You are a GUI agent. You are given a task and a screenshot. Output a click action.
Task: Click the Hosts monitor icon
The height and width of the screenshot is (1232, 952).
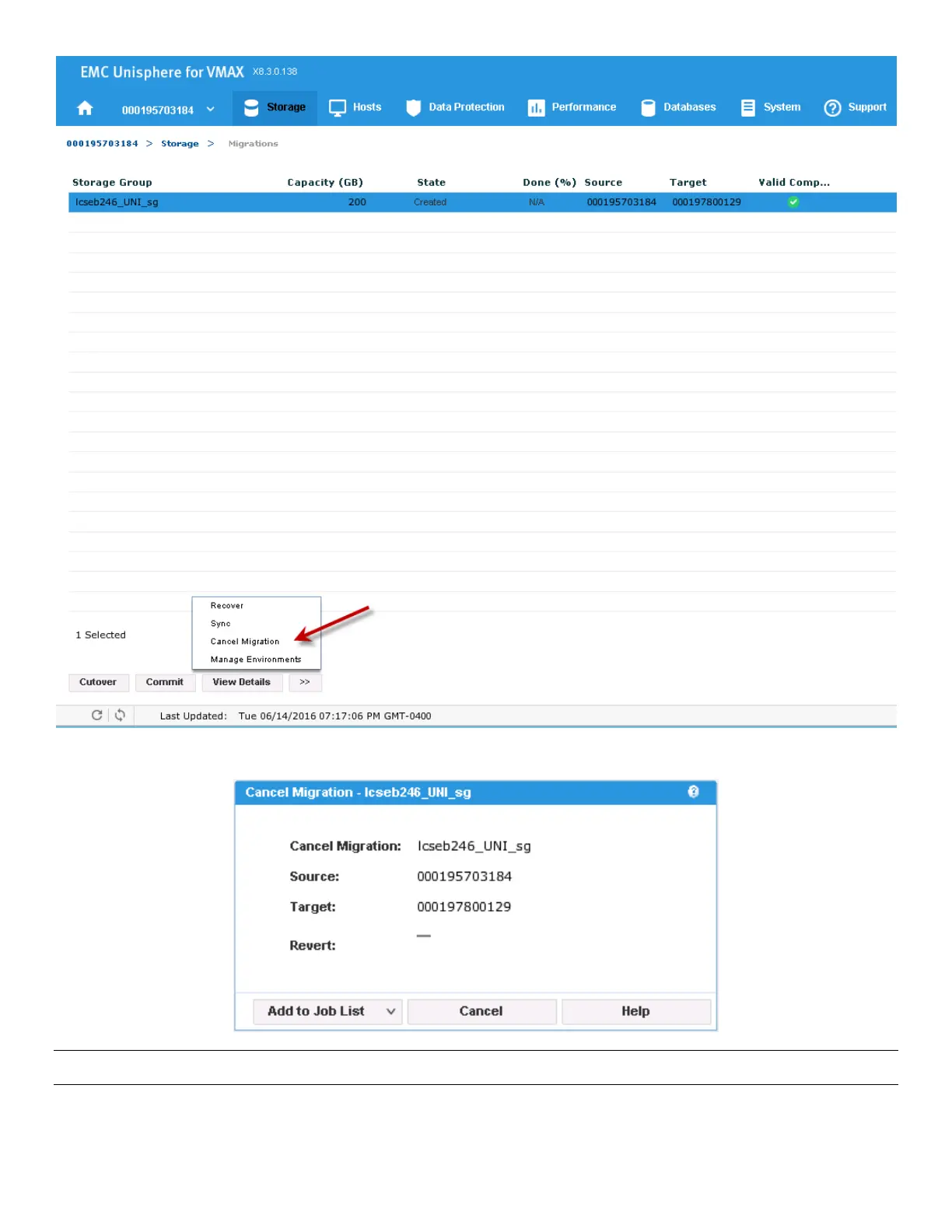338,108
